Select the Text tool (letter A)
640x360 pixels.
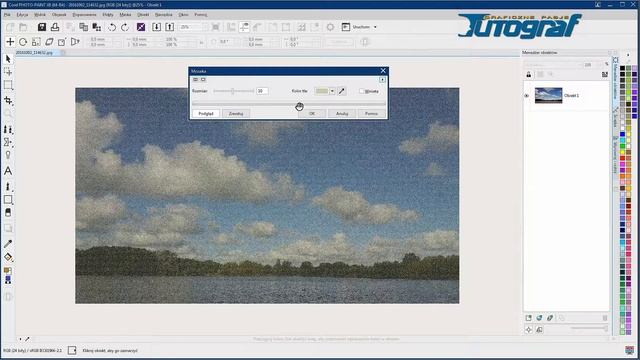8,171
